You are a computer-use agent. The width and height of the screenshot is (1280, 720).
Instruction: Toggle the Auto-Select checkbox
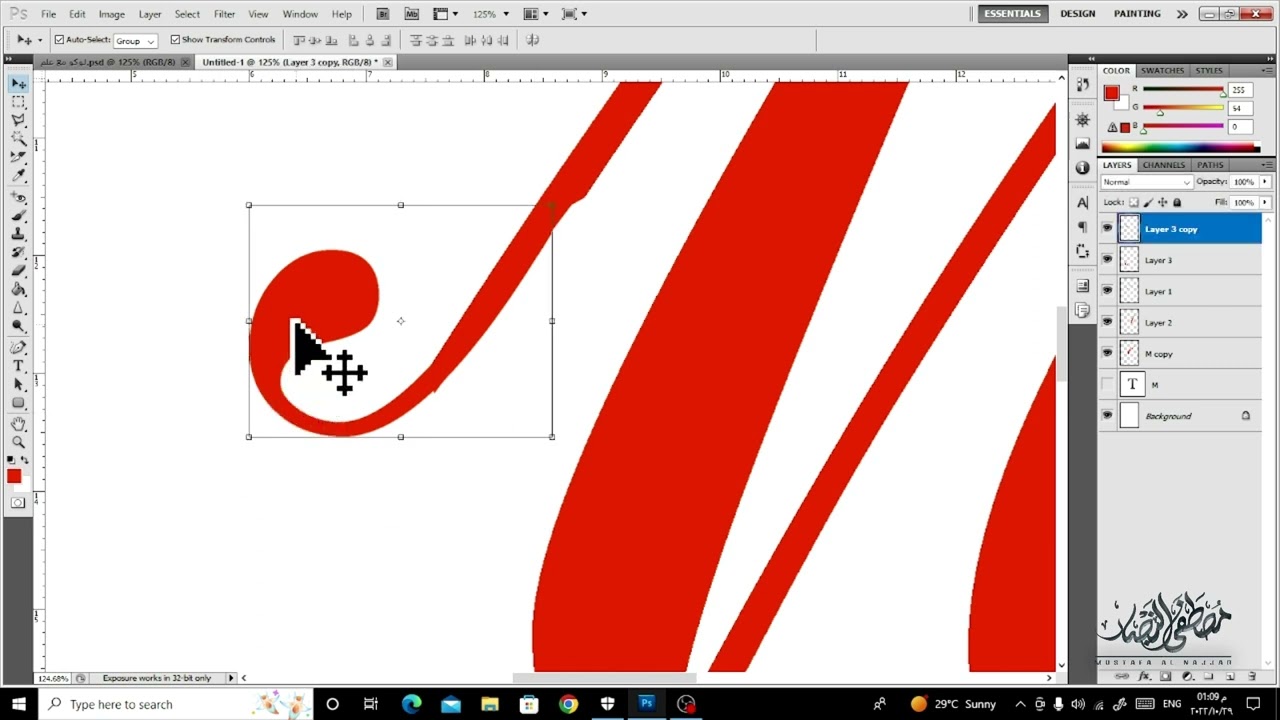[x=59, y=40]
